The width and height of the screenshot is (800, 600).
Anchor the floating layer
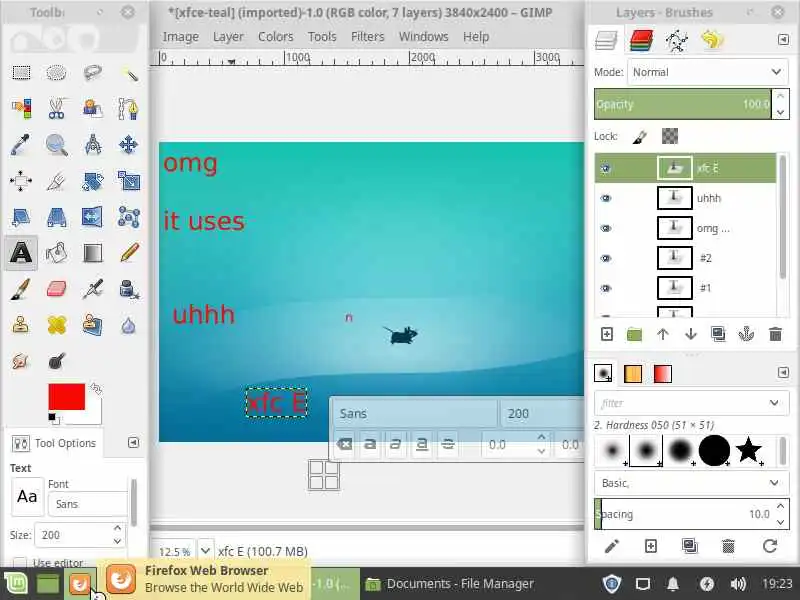tap(746, 334)
